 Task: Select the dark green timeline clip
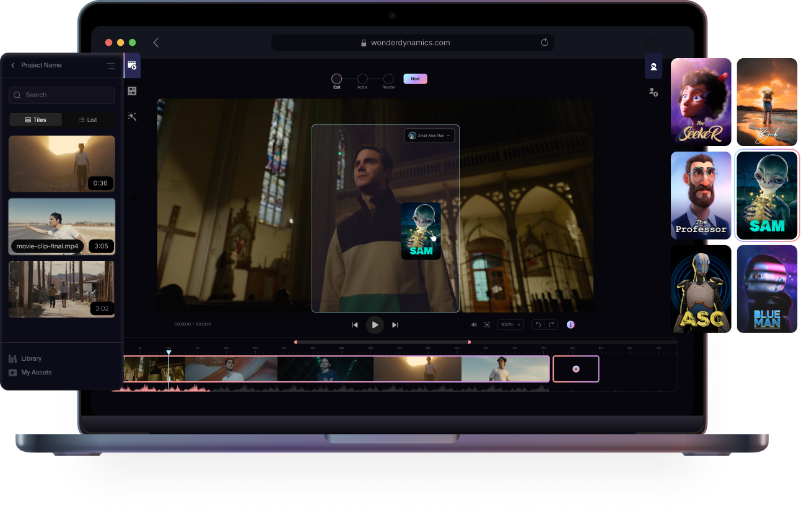tap(325, 369)
